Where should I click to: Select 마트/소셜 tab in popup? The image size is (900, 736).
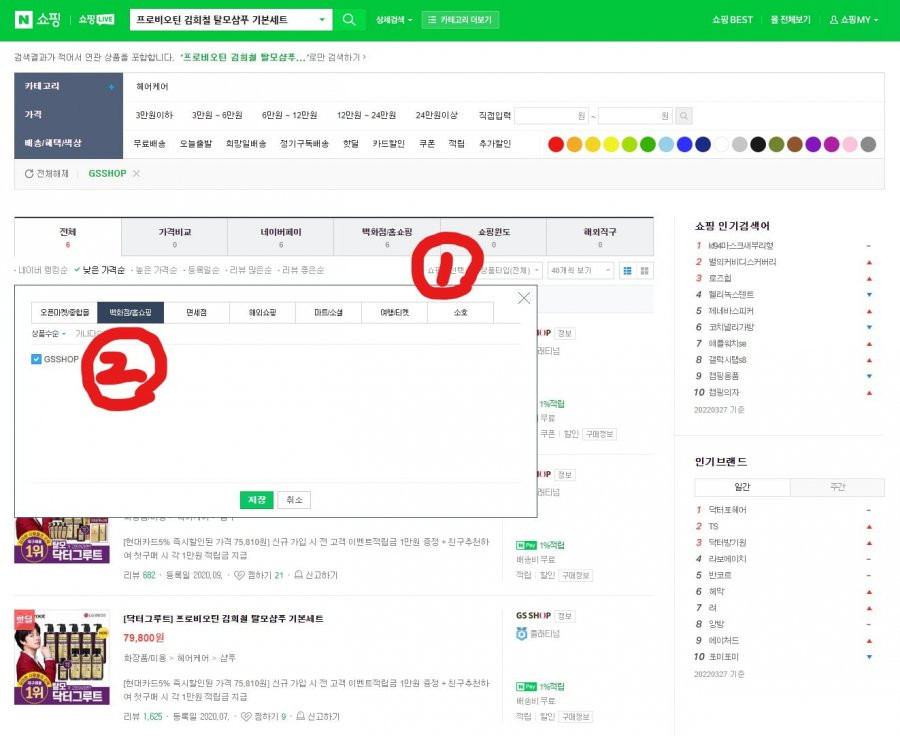[328, 312]
